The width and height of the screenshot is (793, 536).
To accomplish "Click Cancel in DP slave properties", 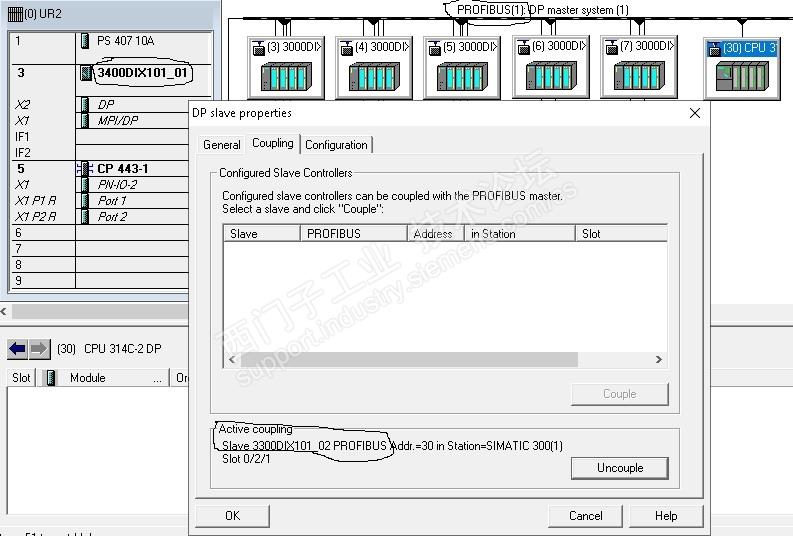I will (x=586, y=516).
